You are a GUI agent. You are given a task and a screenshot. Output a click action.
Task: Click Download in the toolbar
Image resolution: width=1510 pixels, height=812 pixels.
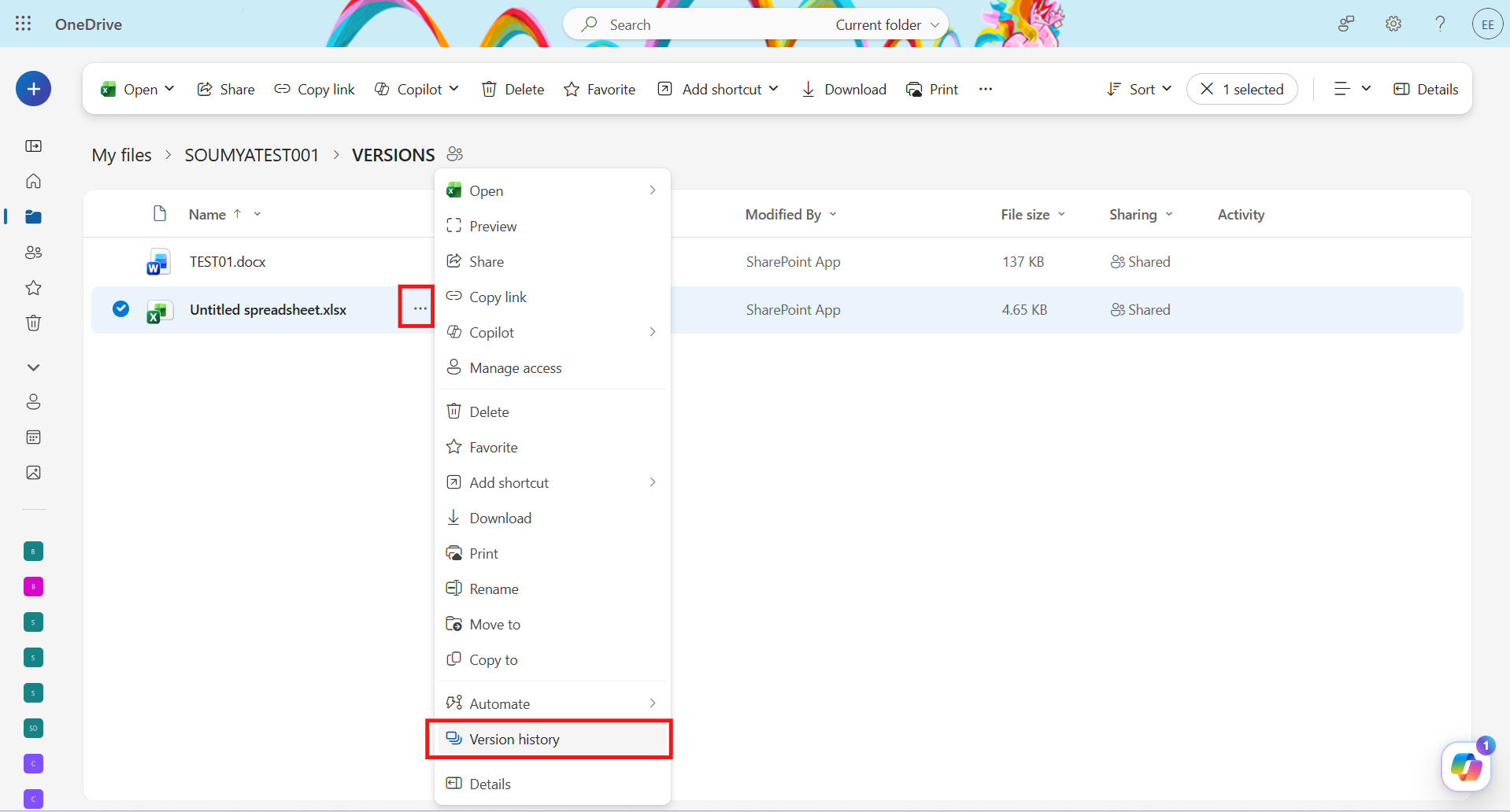click(844, 89)
